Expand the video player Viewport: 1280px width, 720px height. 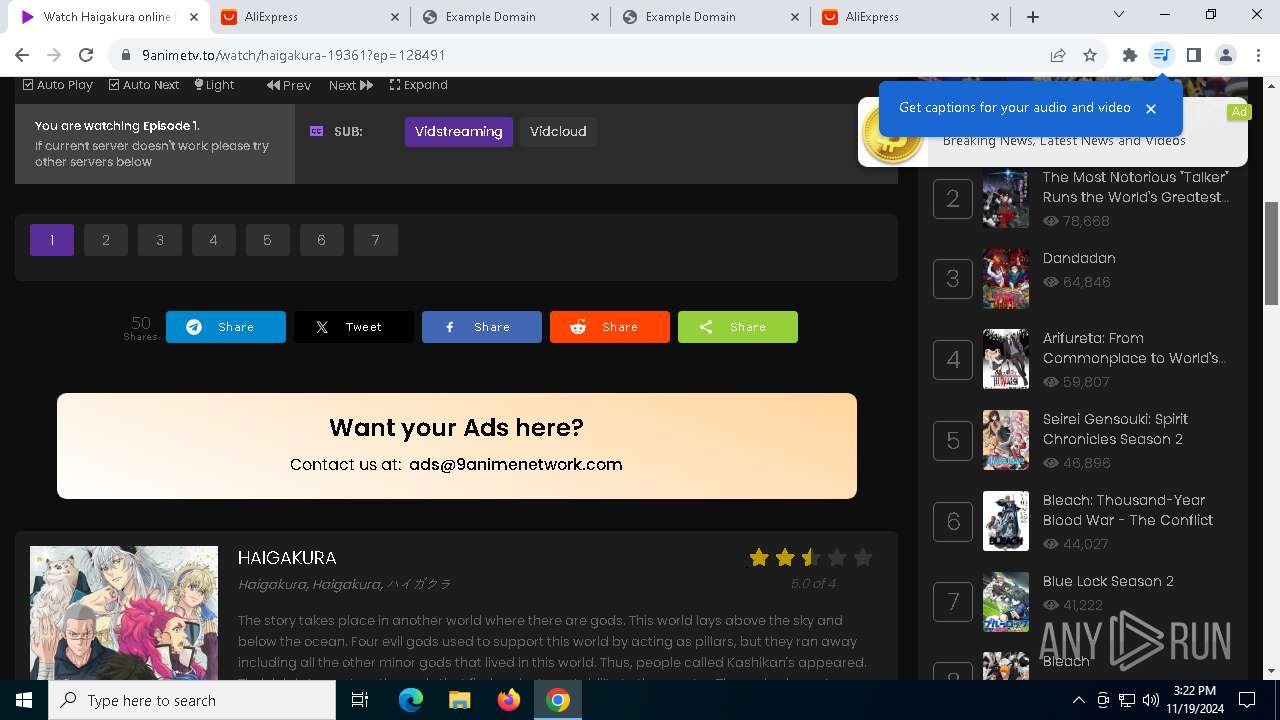[x=419, y=85]
